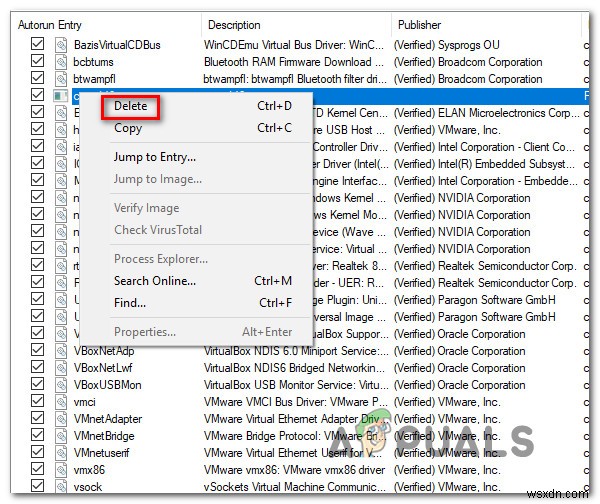
Task: Click Check VirusTotal menu entry
Action: click(x=158, y=230)
